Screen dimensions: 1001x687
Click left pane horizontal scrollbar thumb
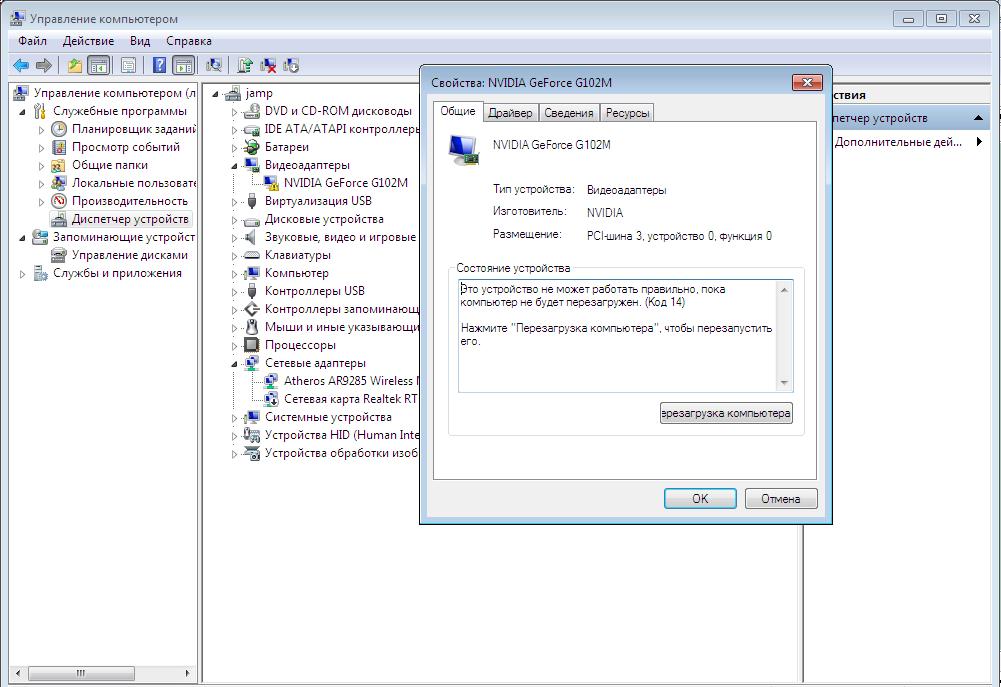click(x=81, y=673)
